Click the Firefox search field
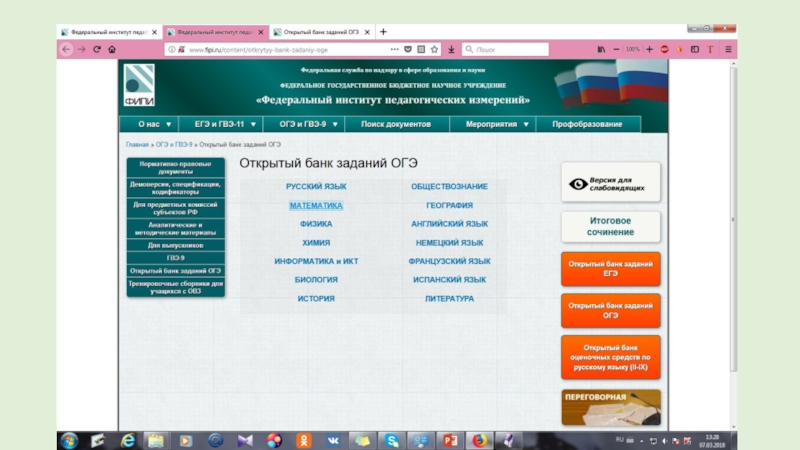Screen dimensions: 800x450 506,49
